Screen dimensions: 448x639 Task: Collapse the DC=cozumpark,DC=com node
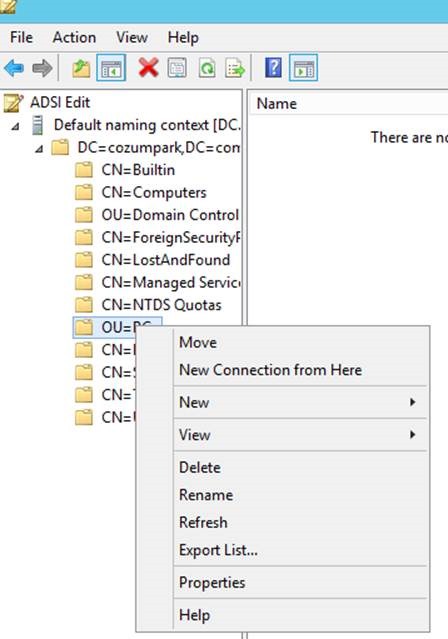[39, 149]
